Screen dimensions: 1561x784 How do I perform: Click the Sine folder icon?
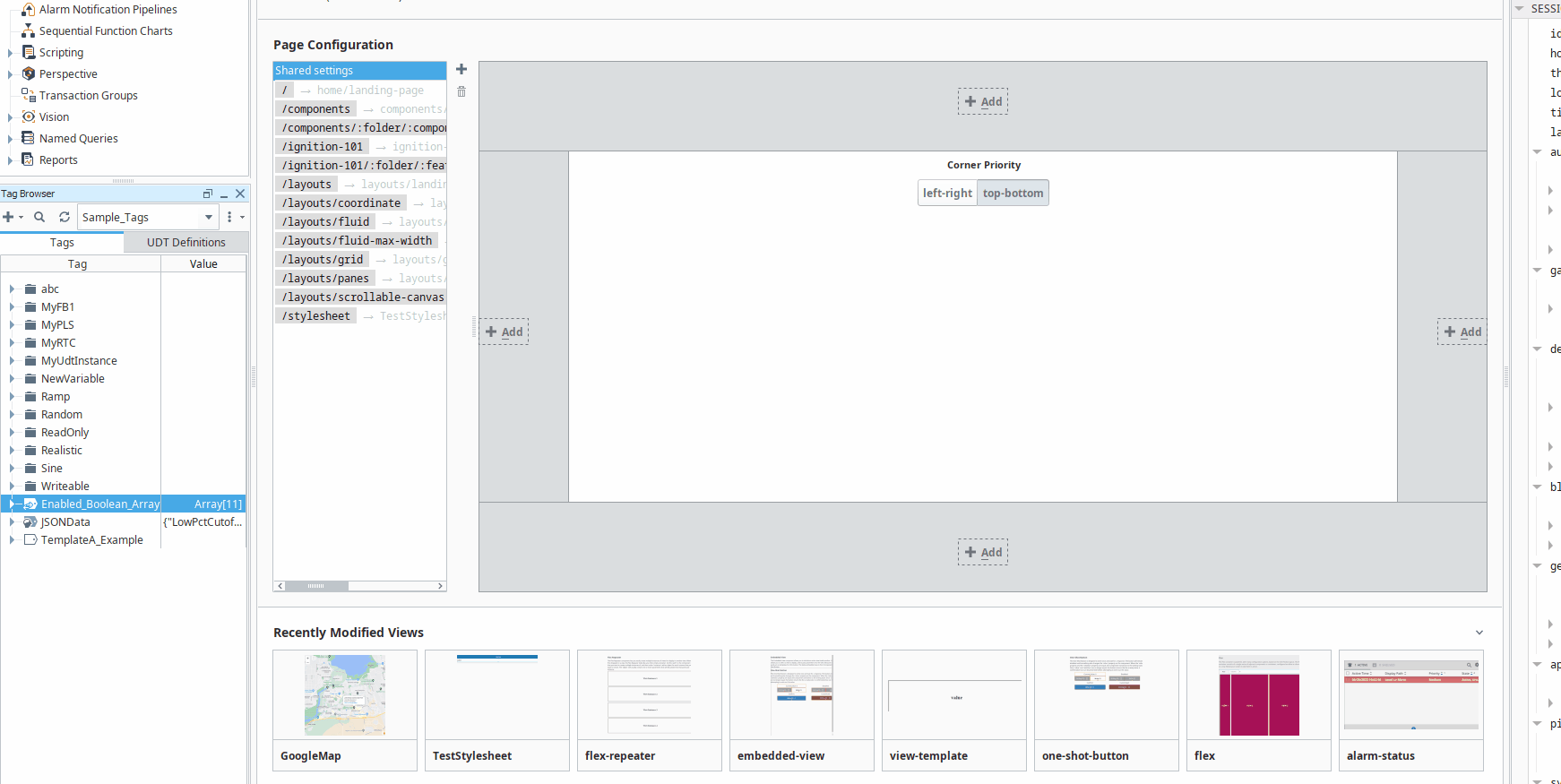[30, 469]
